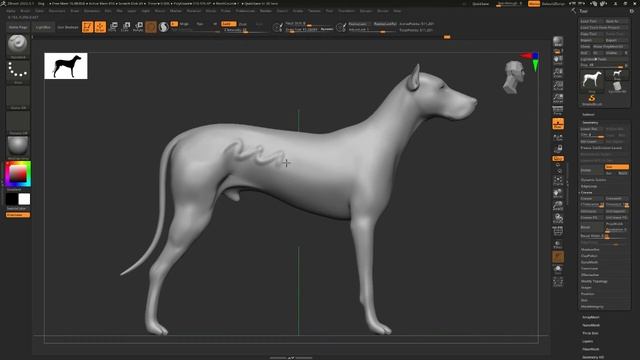Image resolution: width=640 pixels, height=360 pixels.
Task: Click the Divide button
Action: [x=592, y=169]
